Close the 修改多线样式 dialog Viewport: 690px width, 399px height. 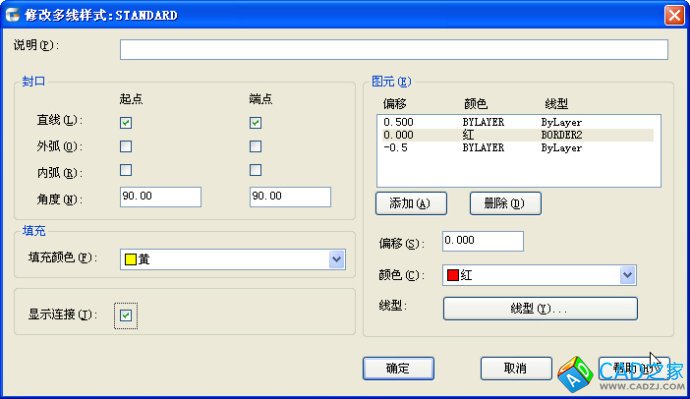click(674, 15)
